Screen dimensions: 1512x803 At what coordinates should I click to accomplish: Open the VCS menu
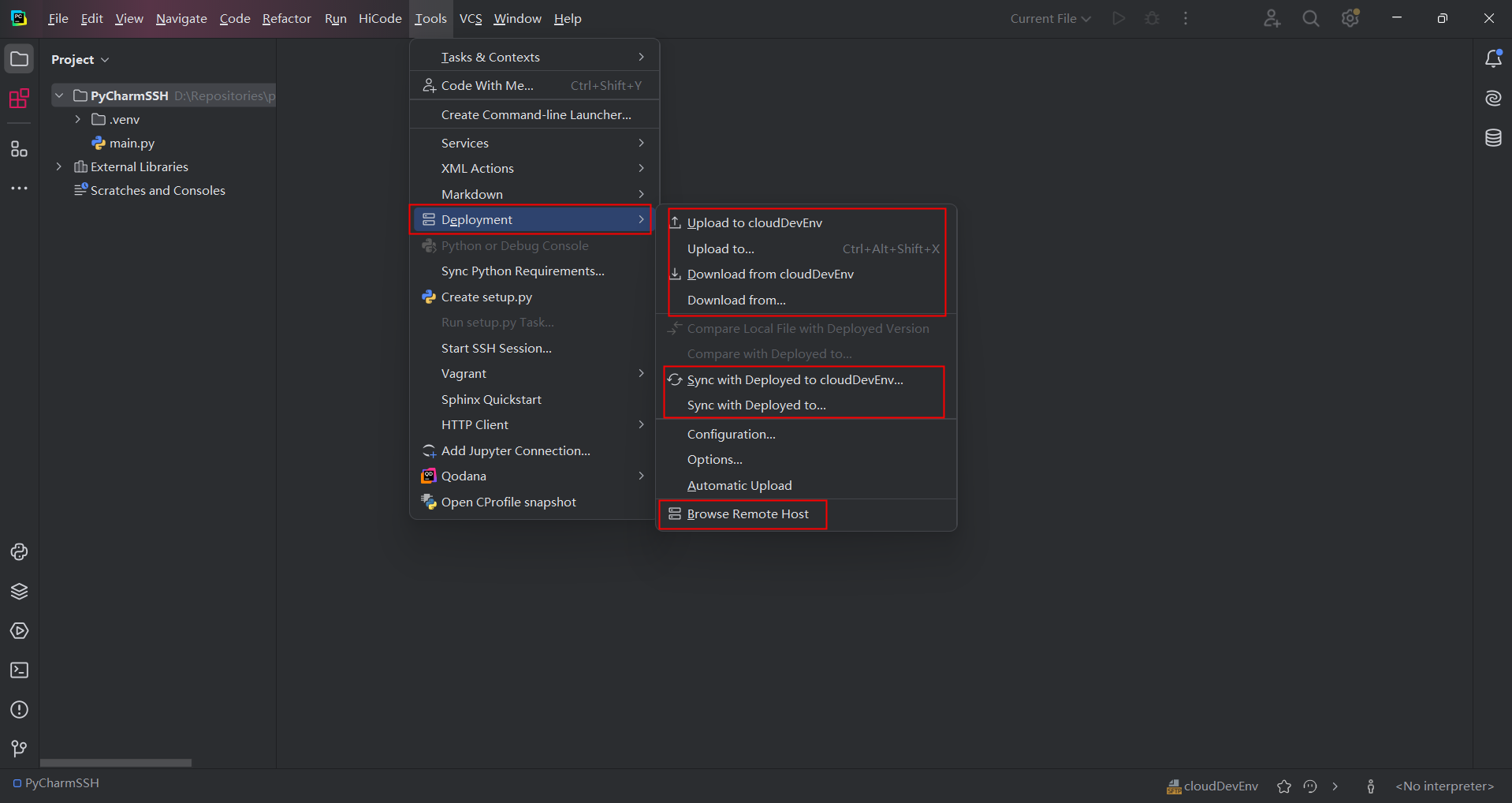(471, 18)
